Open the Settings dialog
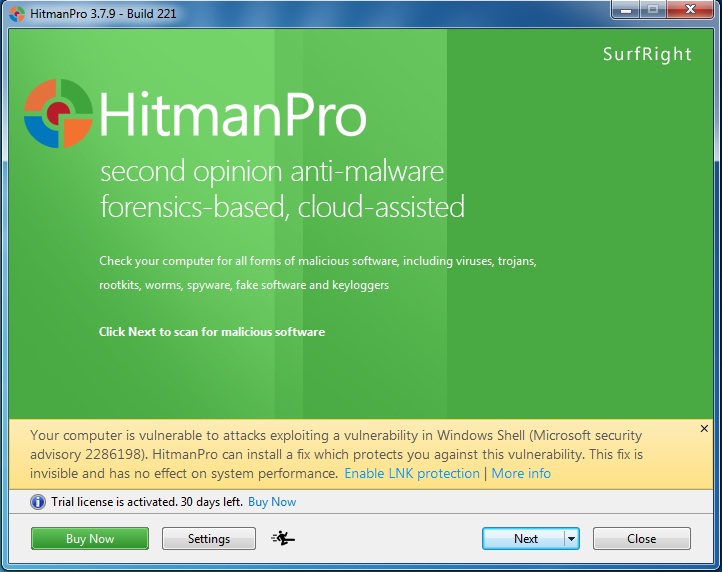The width and height of the screenshot is (722, 572). pyautogui.click(x=209, y=538)
